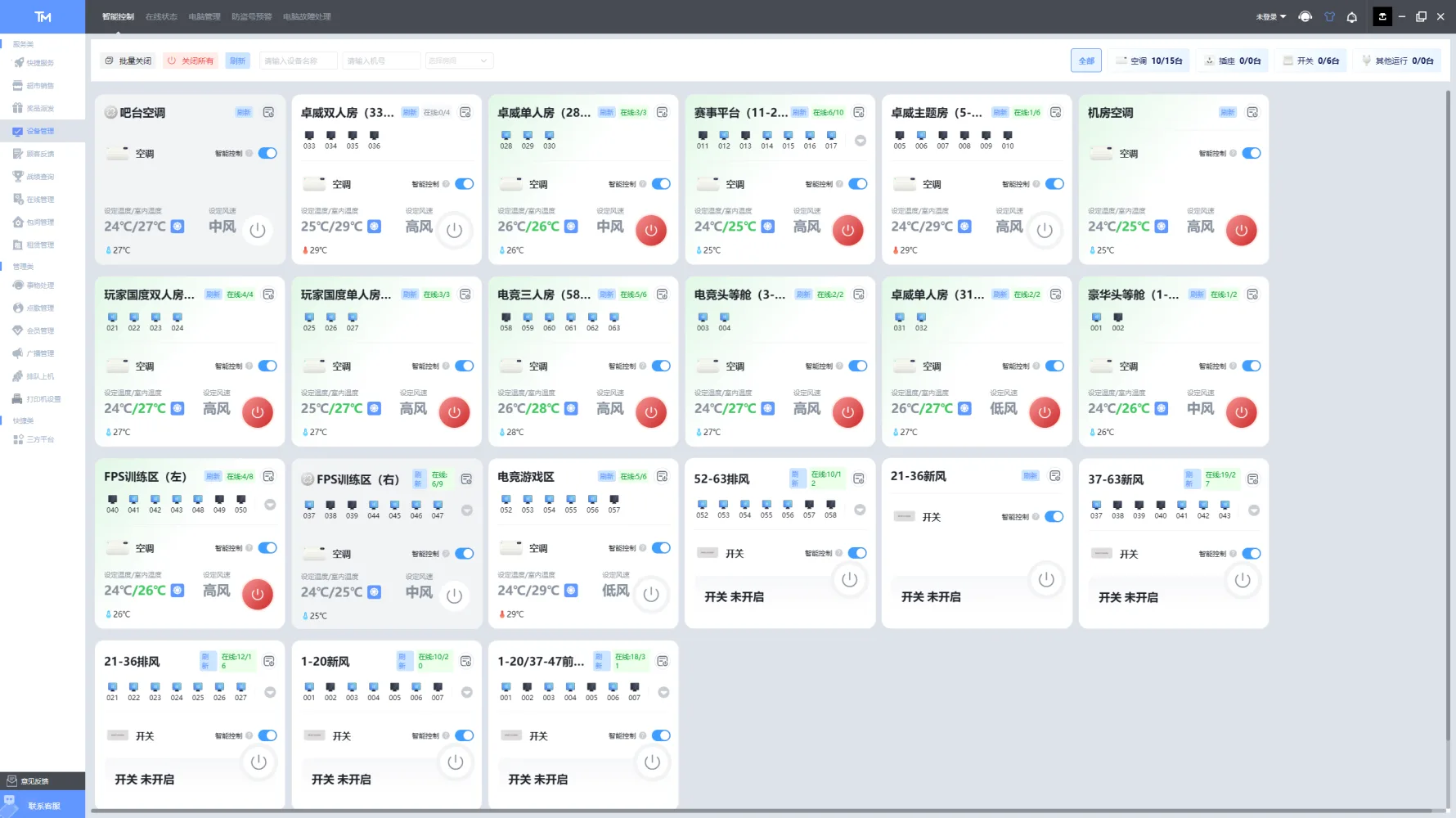The image size is (1456, 818).
Task: Open the notification bell icon
Action: coord(1352,16)
